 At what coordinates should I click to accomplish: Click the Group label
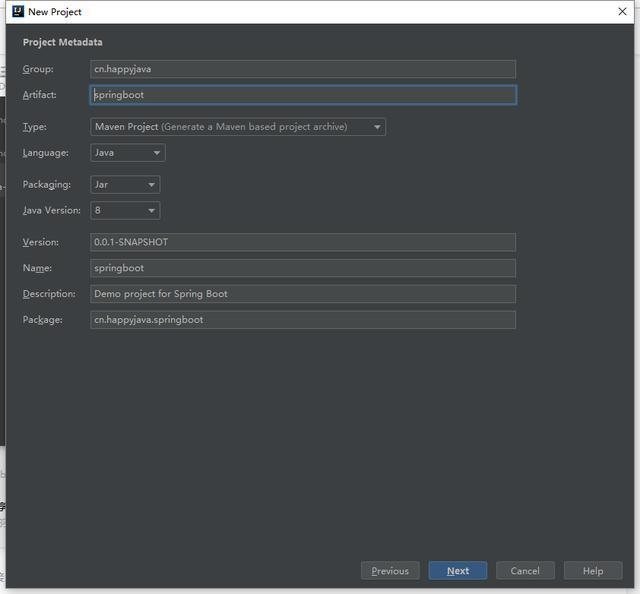point(38,69)
